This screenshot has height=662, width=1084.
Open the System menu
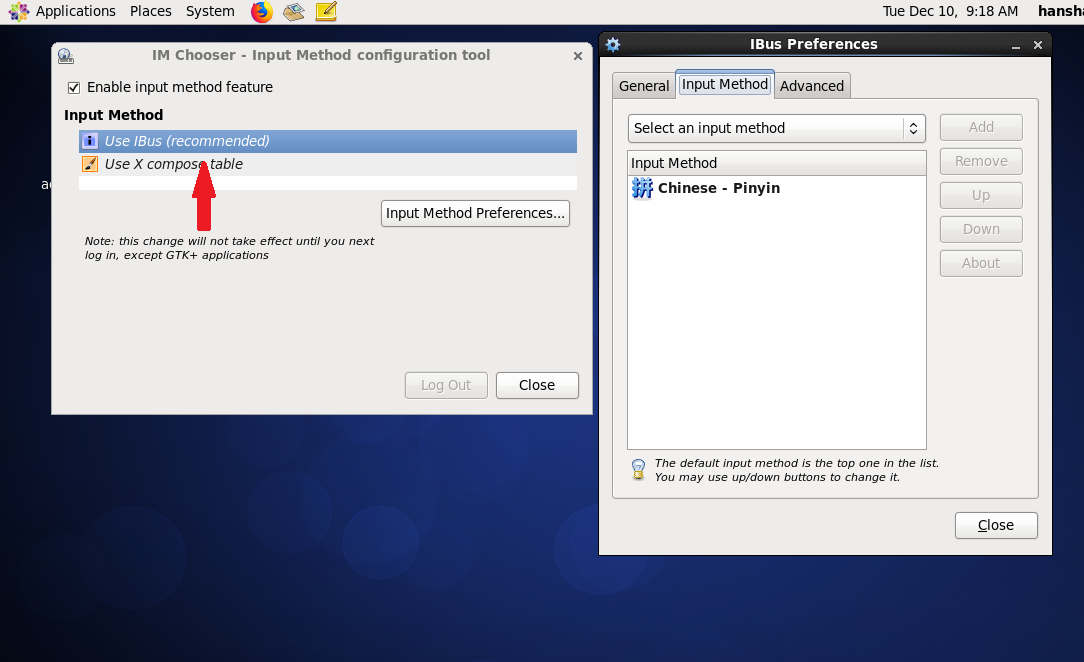[210, 12]
